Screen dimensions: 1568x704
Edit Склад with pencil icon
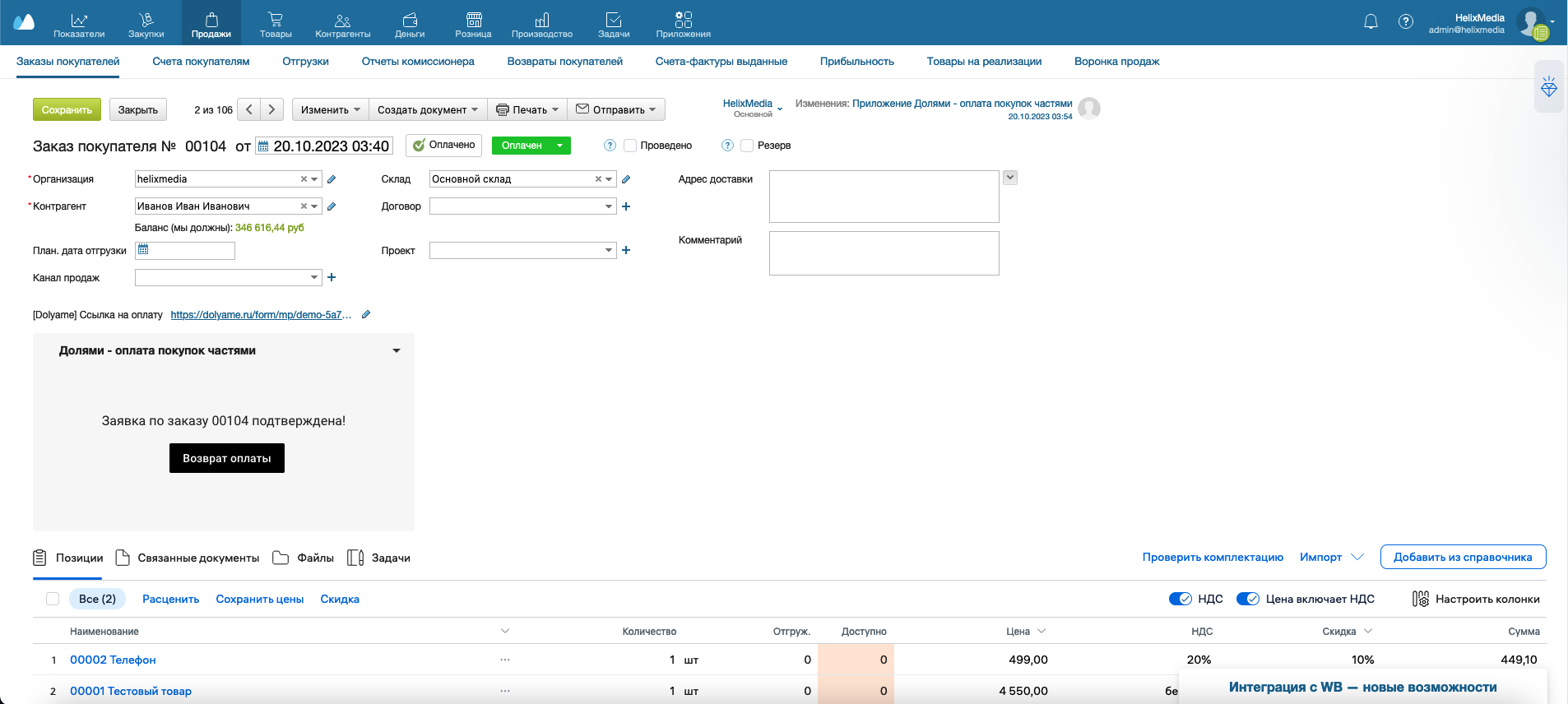pyautogui.click(x=626, y=179)
